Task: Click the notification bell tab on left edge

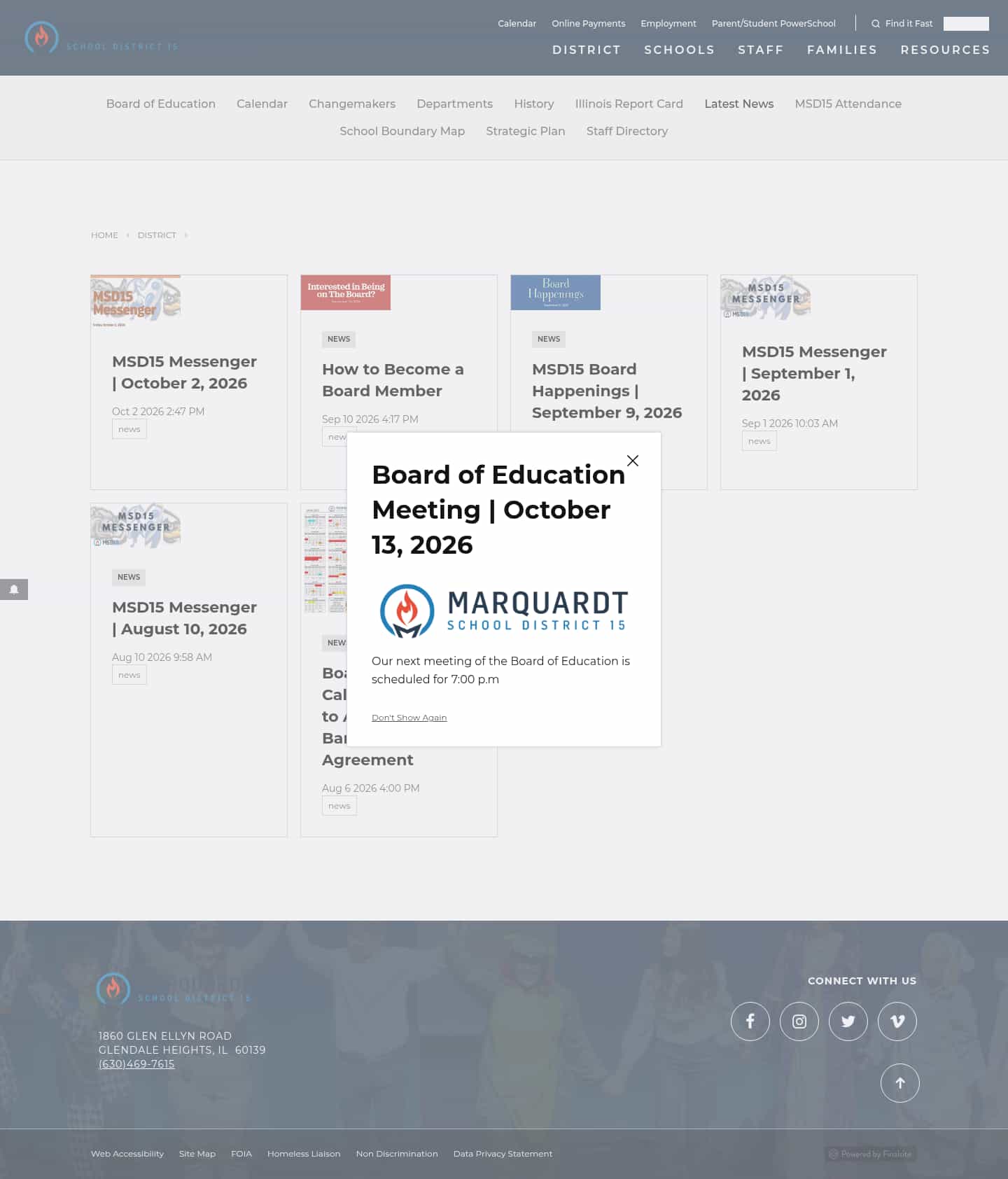Action: pos(14,589)
